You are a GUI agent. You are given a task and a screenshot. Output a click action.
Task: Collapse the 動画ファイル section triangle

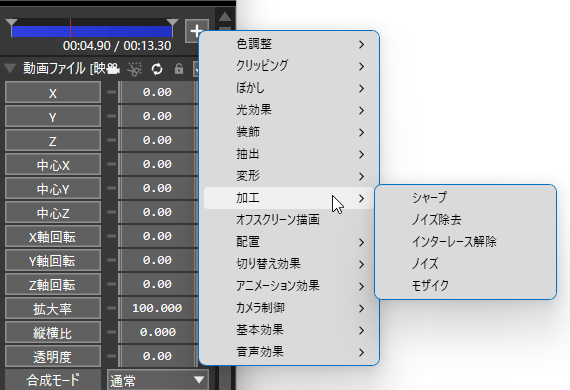tap(10, 68)
